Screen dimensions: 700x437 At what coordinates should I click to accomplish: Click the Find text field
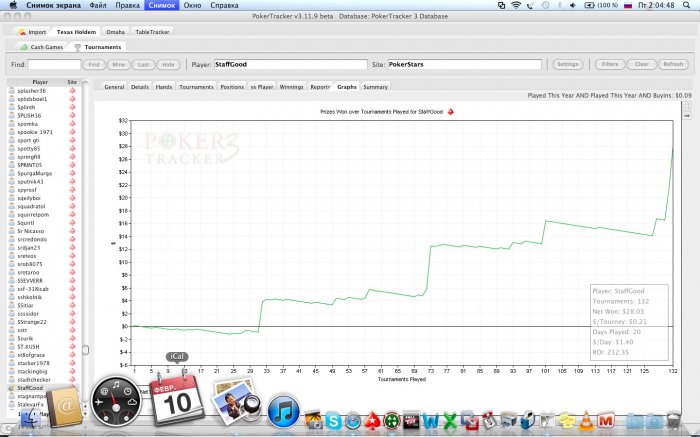[x=54, y=64]
